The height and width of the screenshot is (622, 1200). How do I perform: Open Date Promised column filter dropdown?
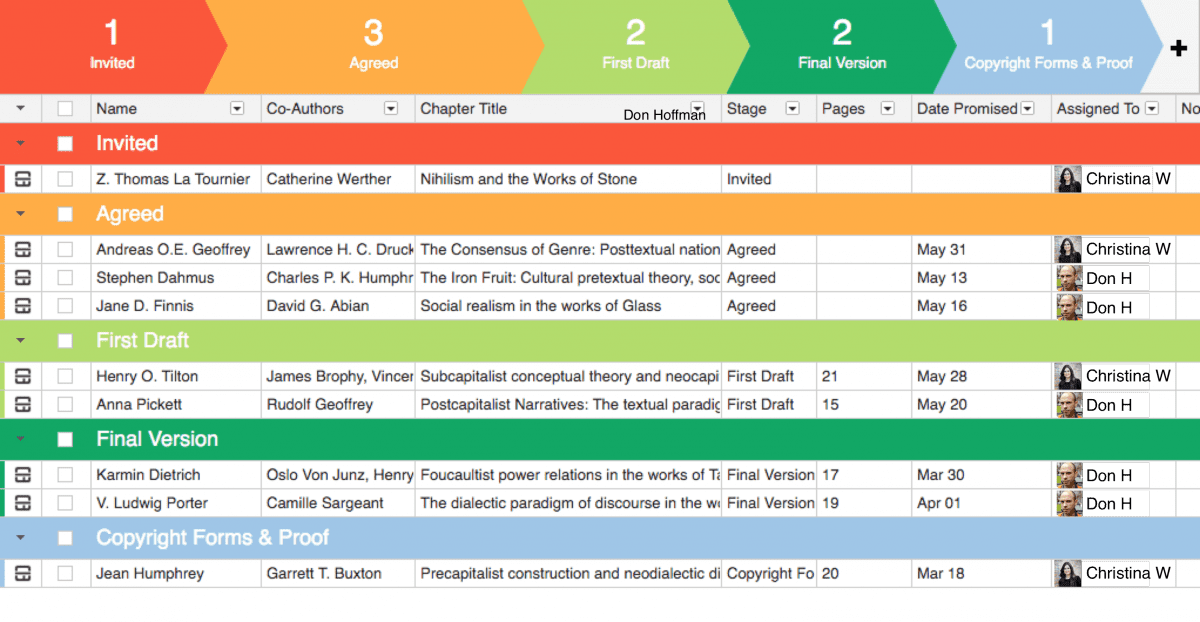[x=1027, y=109]
